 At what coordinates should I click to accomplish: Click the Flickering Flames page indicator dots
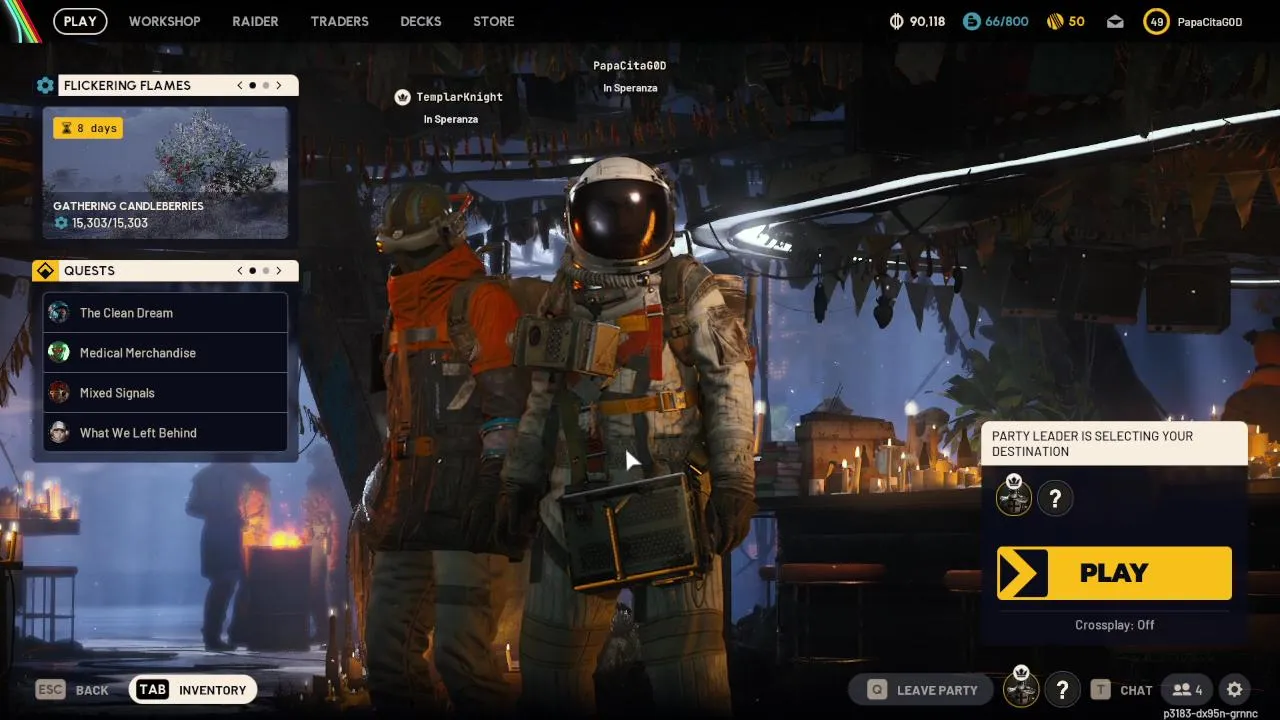click(x=259, y=85)
